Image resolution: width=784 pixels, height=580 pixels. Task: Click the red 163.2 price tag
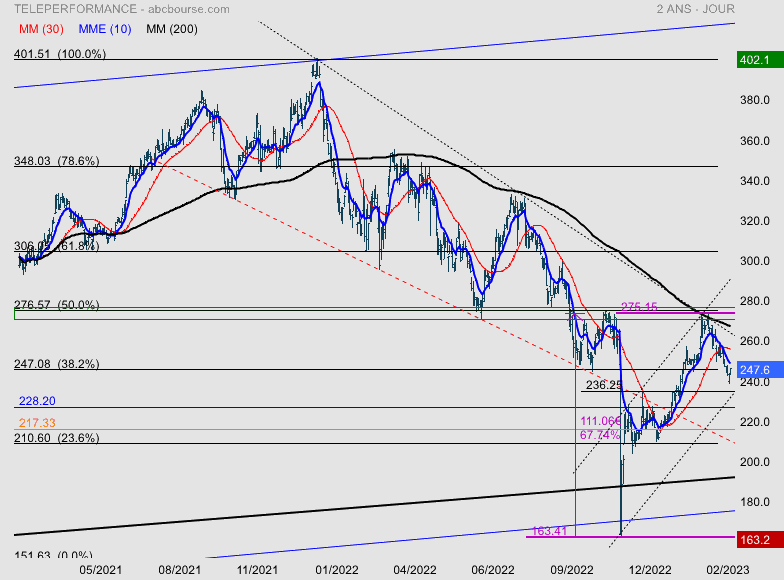coord(760,540)
